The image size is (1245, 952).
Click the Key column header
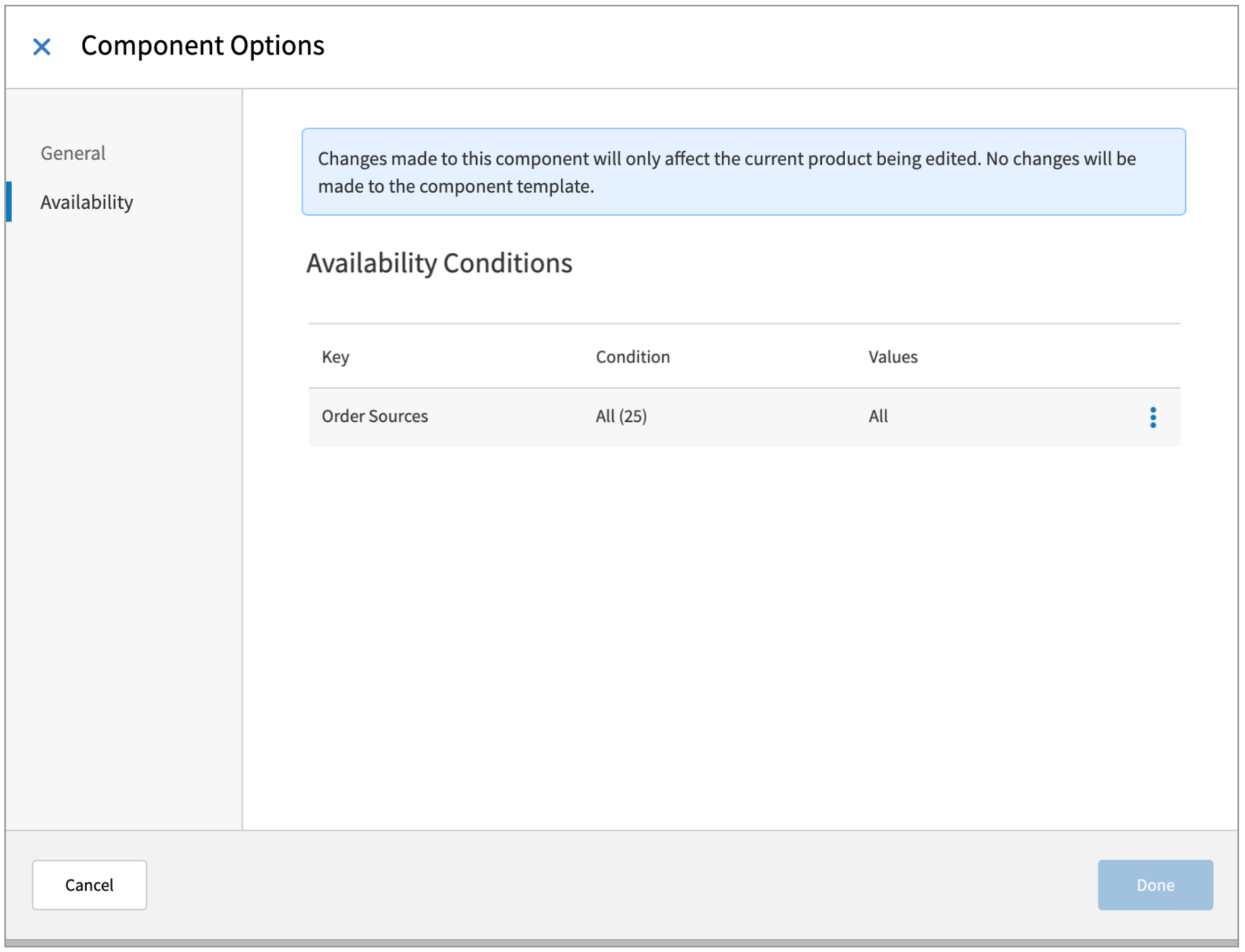coord(335,357)
